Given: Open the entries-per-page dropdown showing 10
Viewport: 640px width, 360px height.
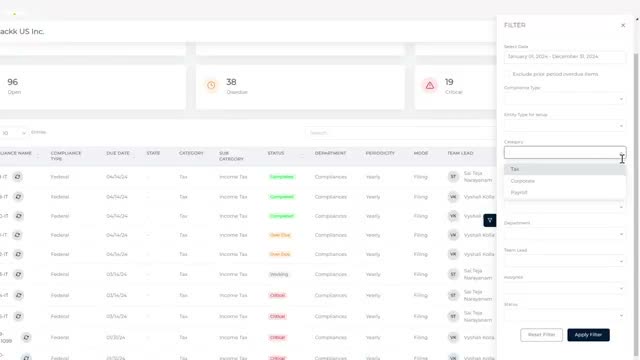Looking at the screenshot, I should click(x=13, y=133).
